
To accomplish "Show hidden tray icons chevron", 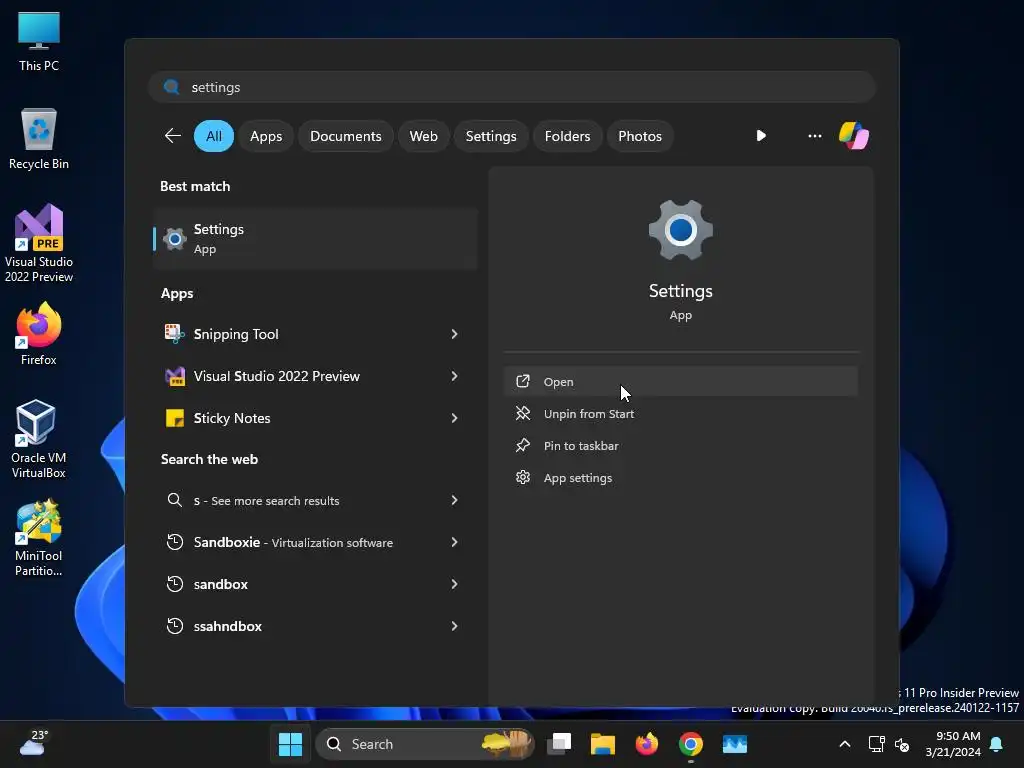I will (x=844, y=744).
